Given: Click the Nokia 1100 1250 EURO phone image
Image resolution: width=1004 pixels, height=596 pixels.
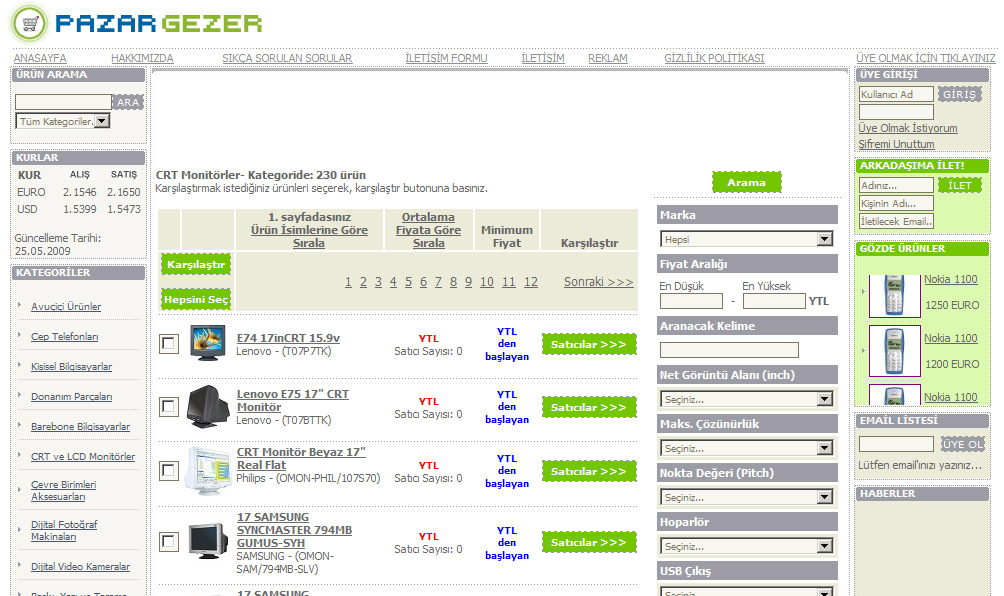Looking at the screenshot, I should coord(895,295).
